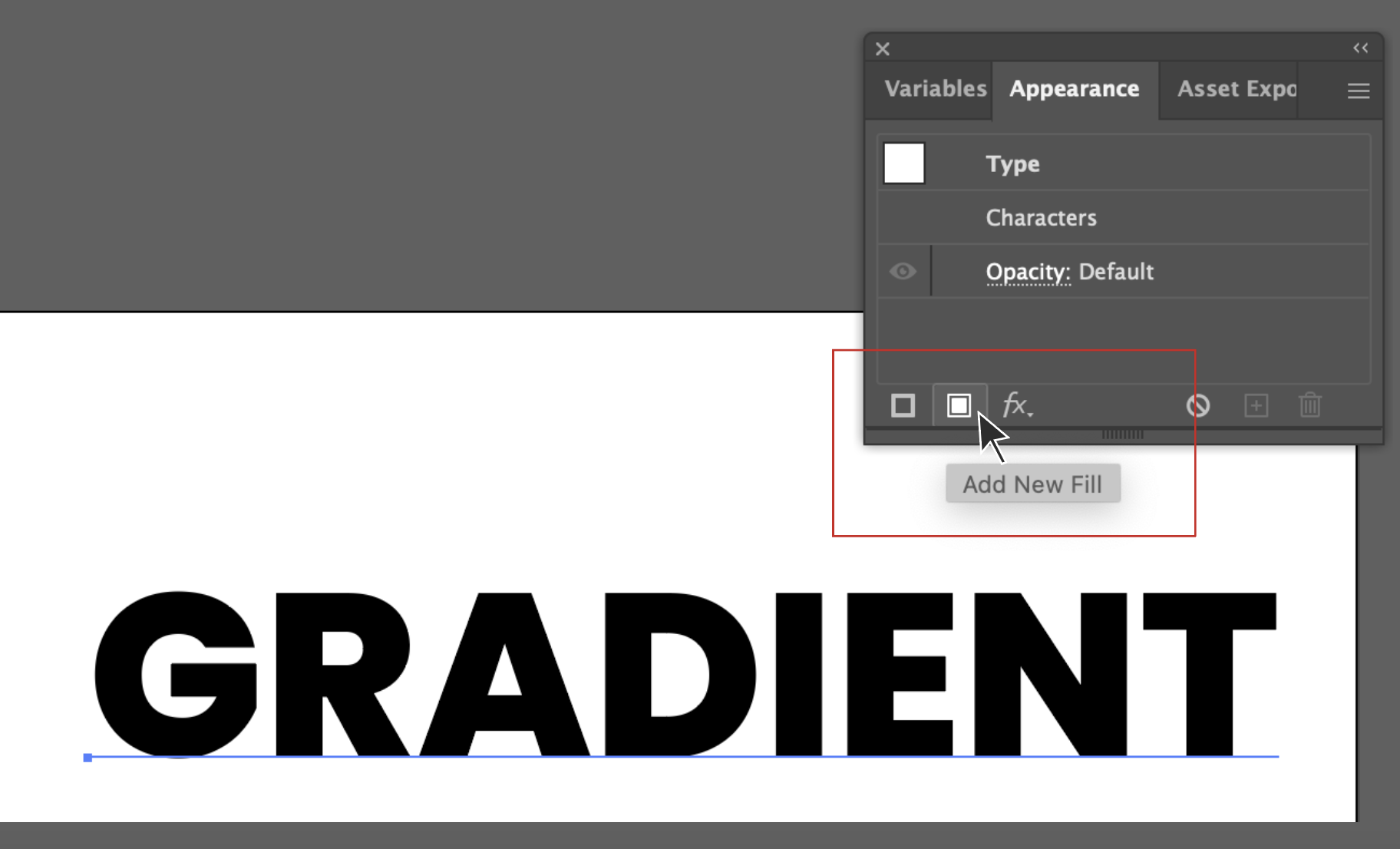Add a new fill to the selected type
Screen dimensions: 1400x849
coord(959,405)
